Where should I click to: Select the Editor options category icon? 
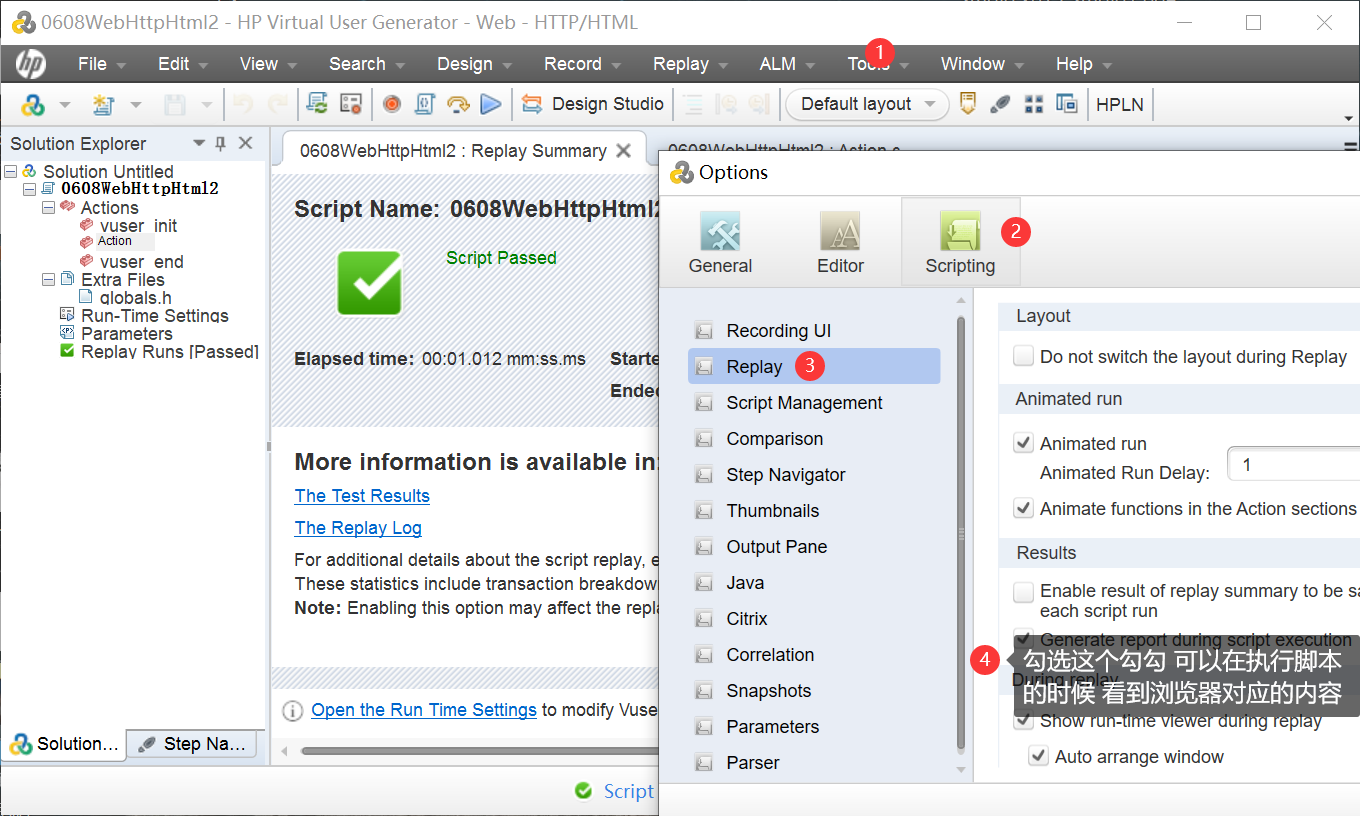[840, 242]
